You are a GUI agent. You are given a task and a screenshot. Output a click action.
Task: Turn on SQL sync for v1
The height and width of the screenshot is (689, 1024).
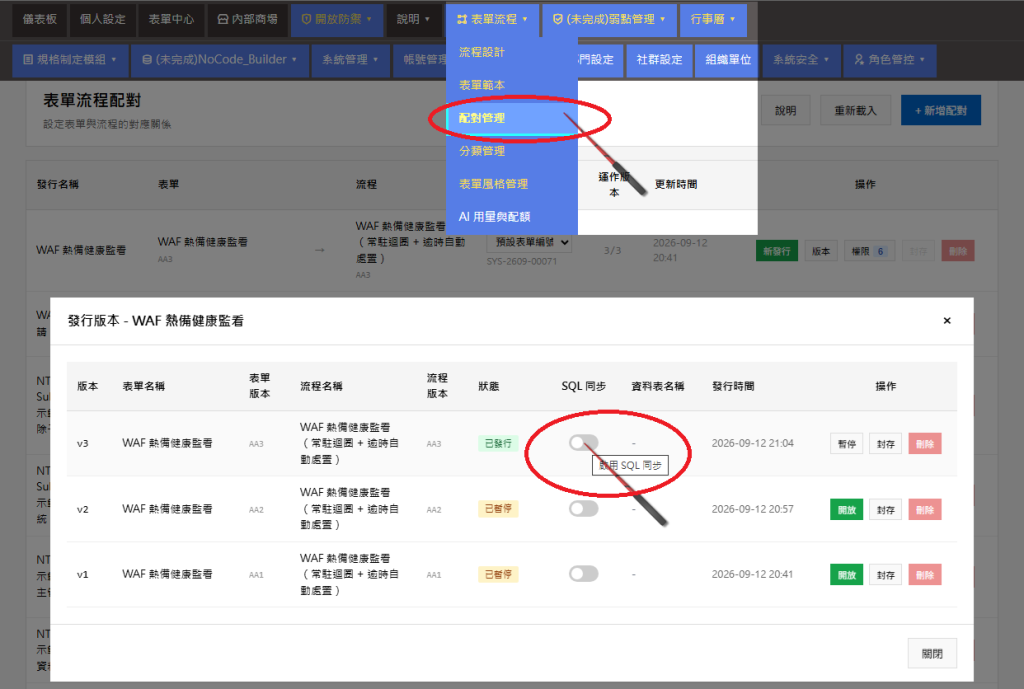[583, 573]
